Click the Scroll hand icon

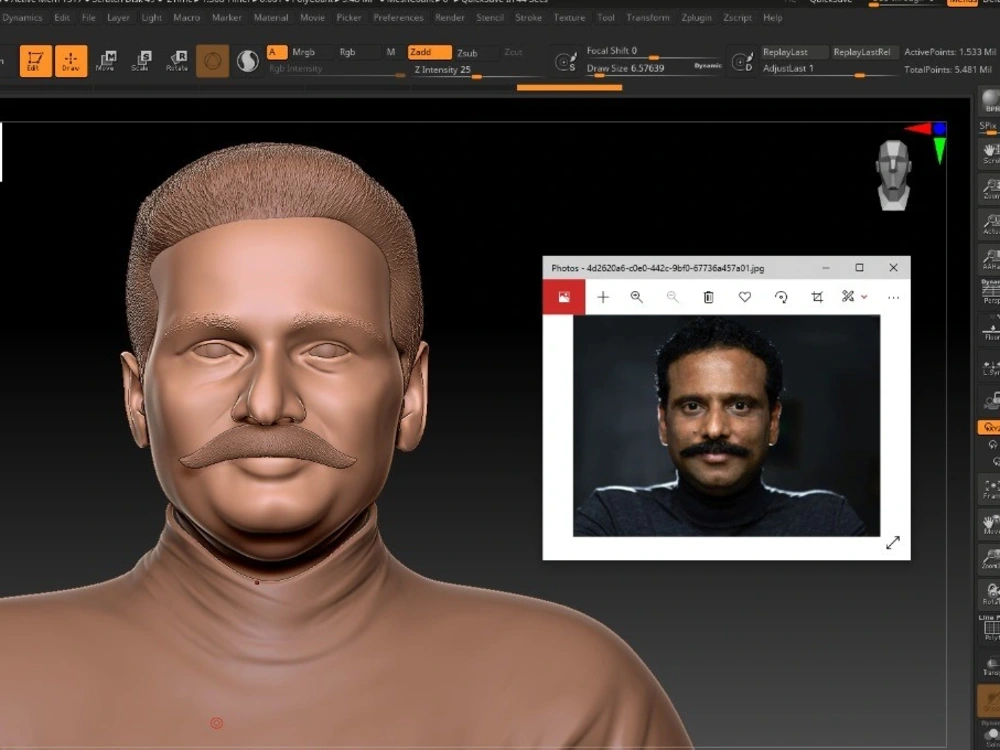click(x=990, y=152)
